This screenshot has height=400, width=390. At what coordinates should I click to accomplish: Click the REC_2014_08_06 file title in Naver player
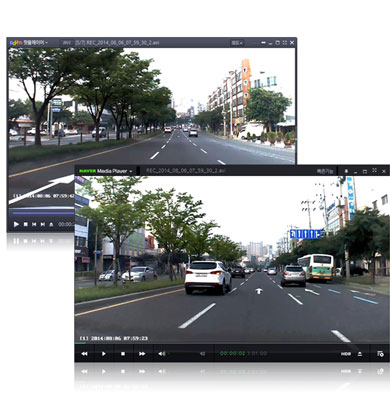[186, 171]
